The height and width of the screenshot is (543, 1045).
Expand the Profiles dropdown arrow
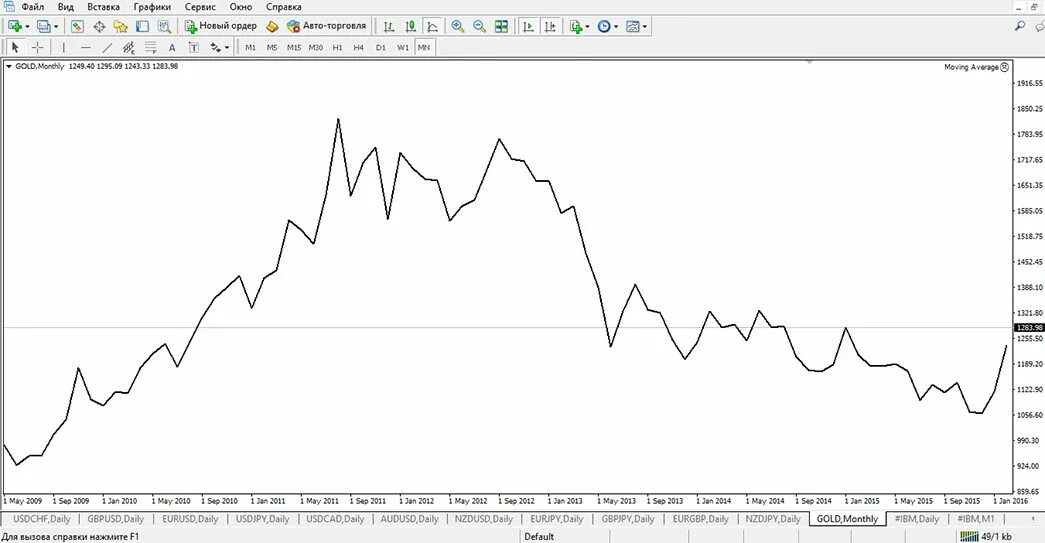56,27
